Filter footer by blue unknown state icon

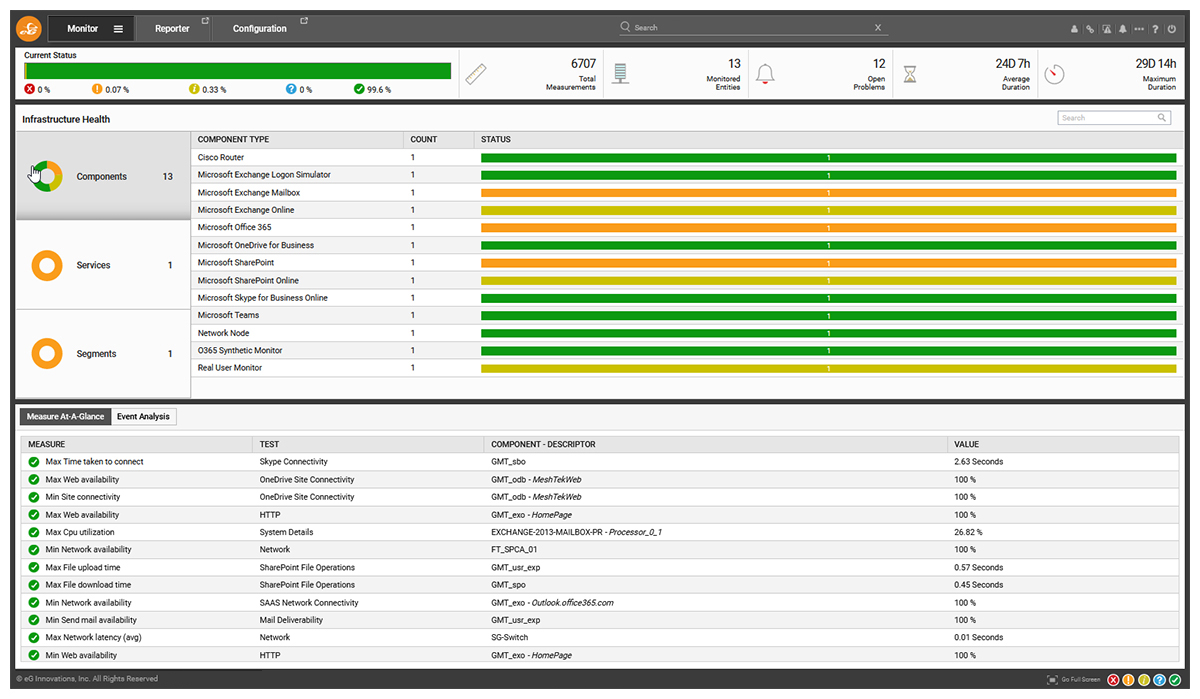[1159, 680]
